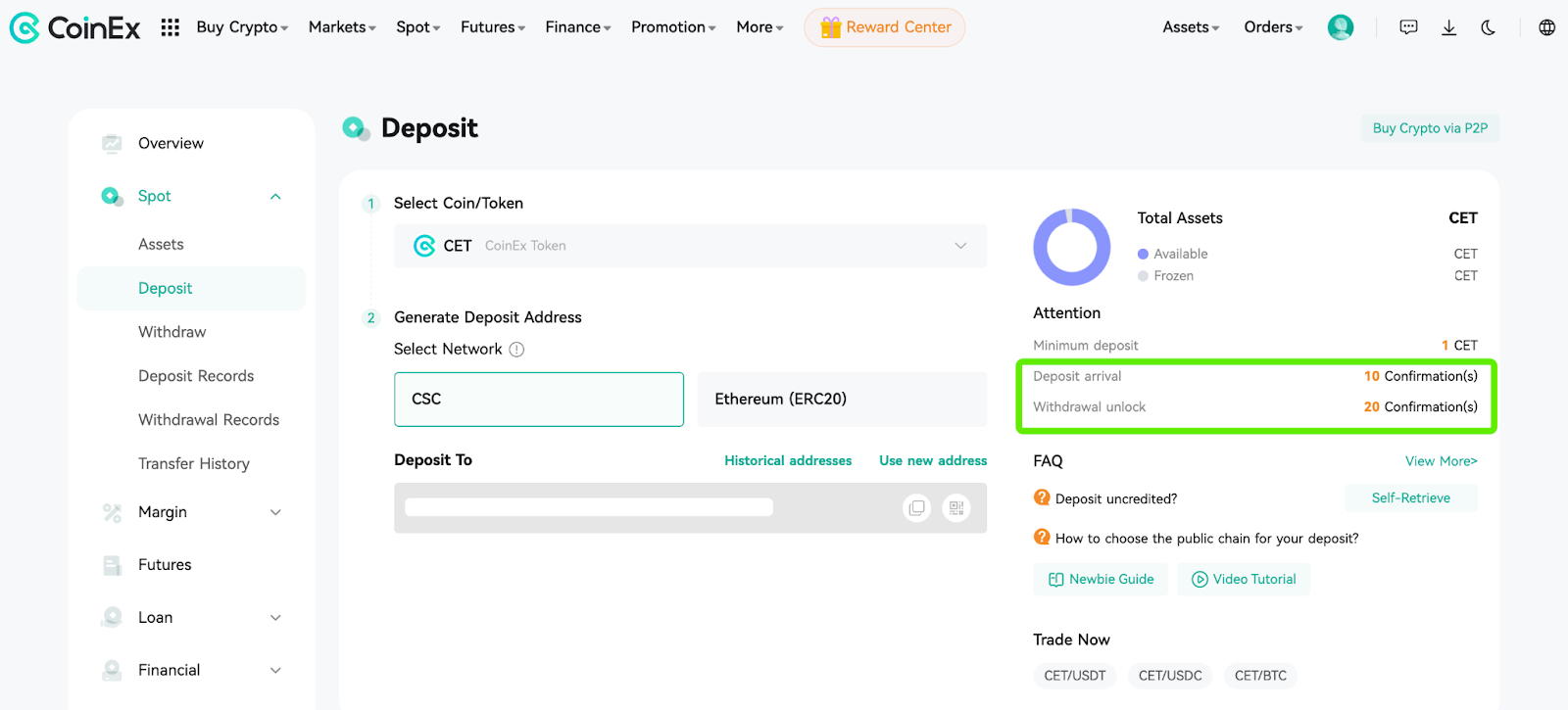
Task: Open the Assets top-right menu
Action: click(x=1191, y=27)
